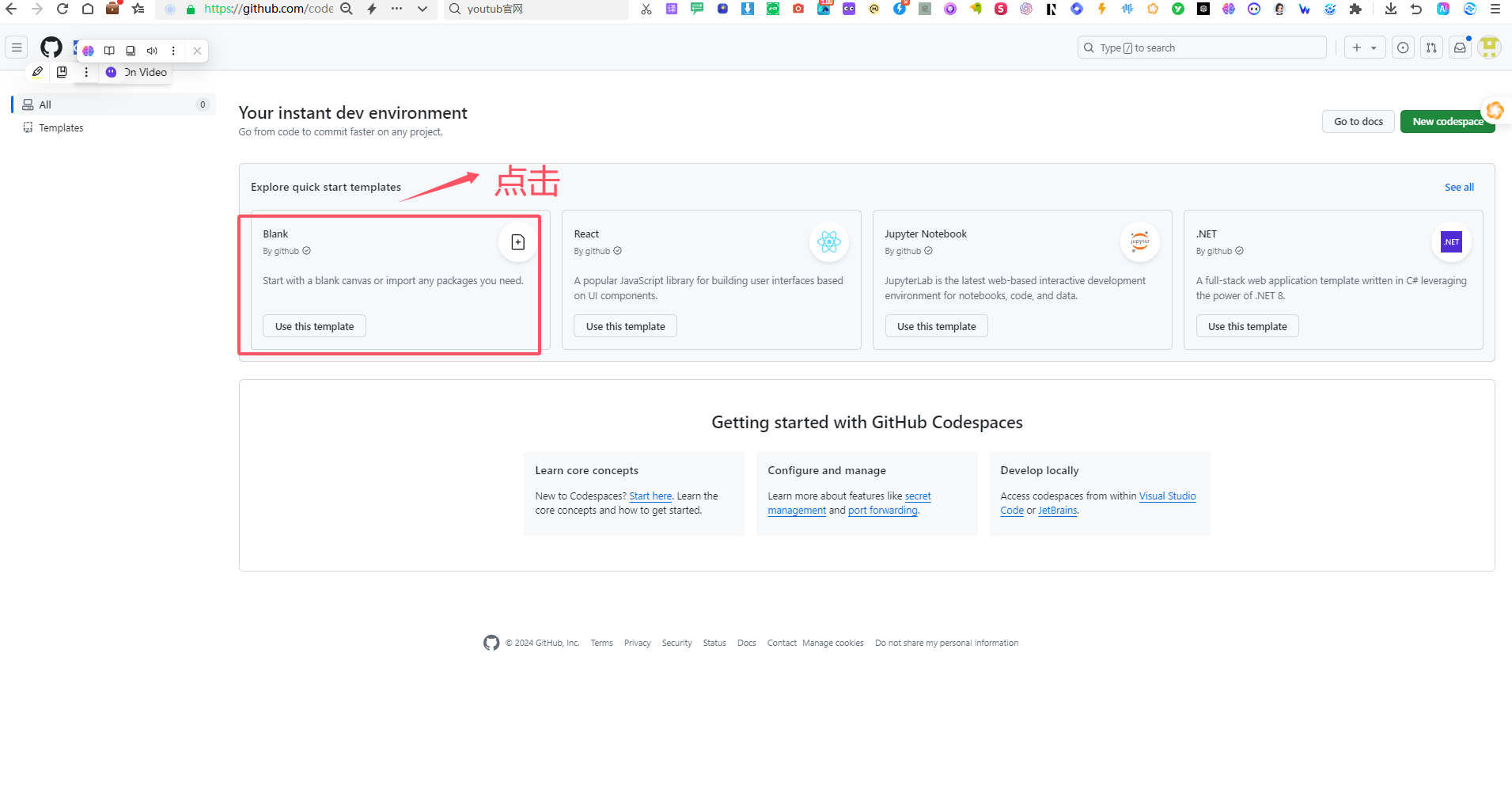The width and height of the screenshot is (1512, 790).
Task: Open the See all templates link
Action: (1459, 187)
